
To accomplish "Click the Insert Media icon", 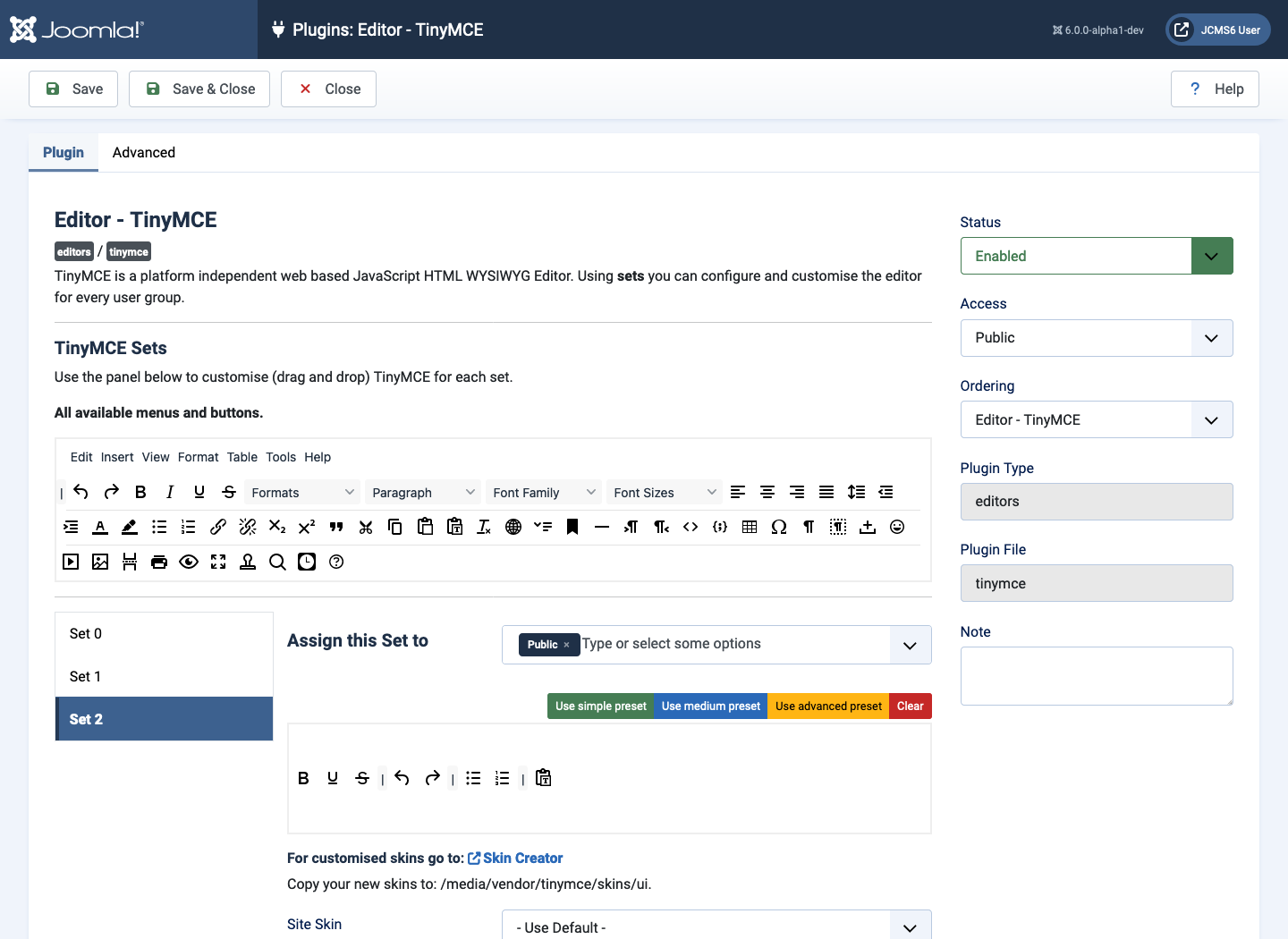I will click(x=70, y=562).
